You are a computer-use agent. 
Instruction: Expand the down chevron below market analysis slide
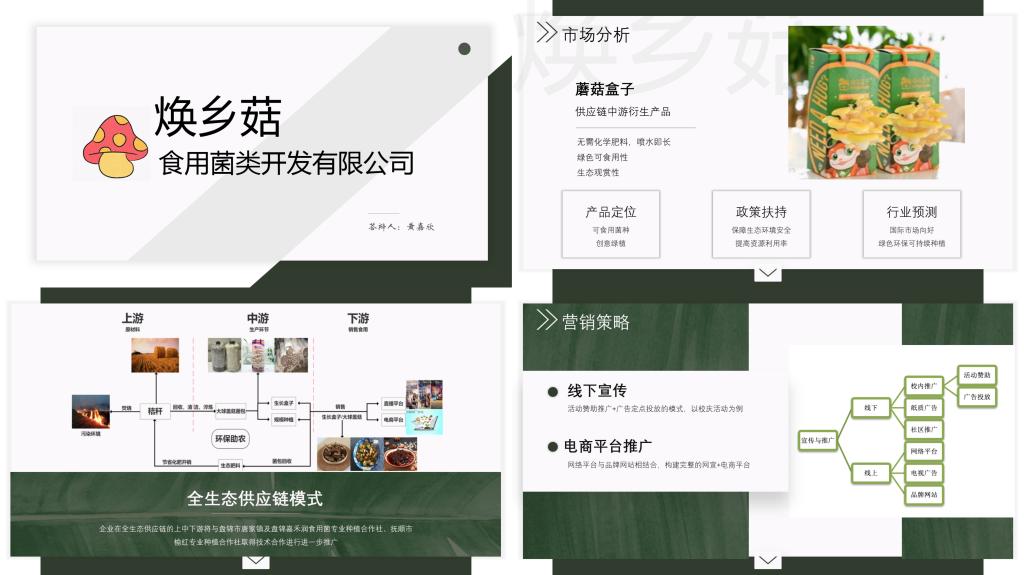click(x=767, y=273)
